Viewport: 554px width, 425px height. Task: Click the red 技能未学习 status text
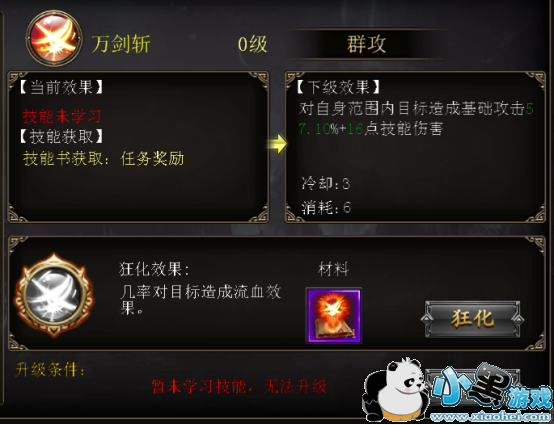click(x=62, y=116)
